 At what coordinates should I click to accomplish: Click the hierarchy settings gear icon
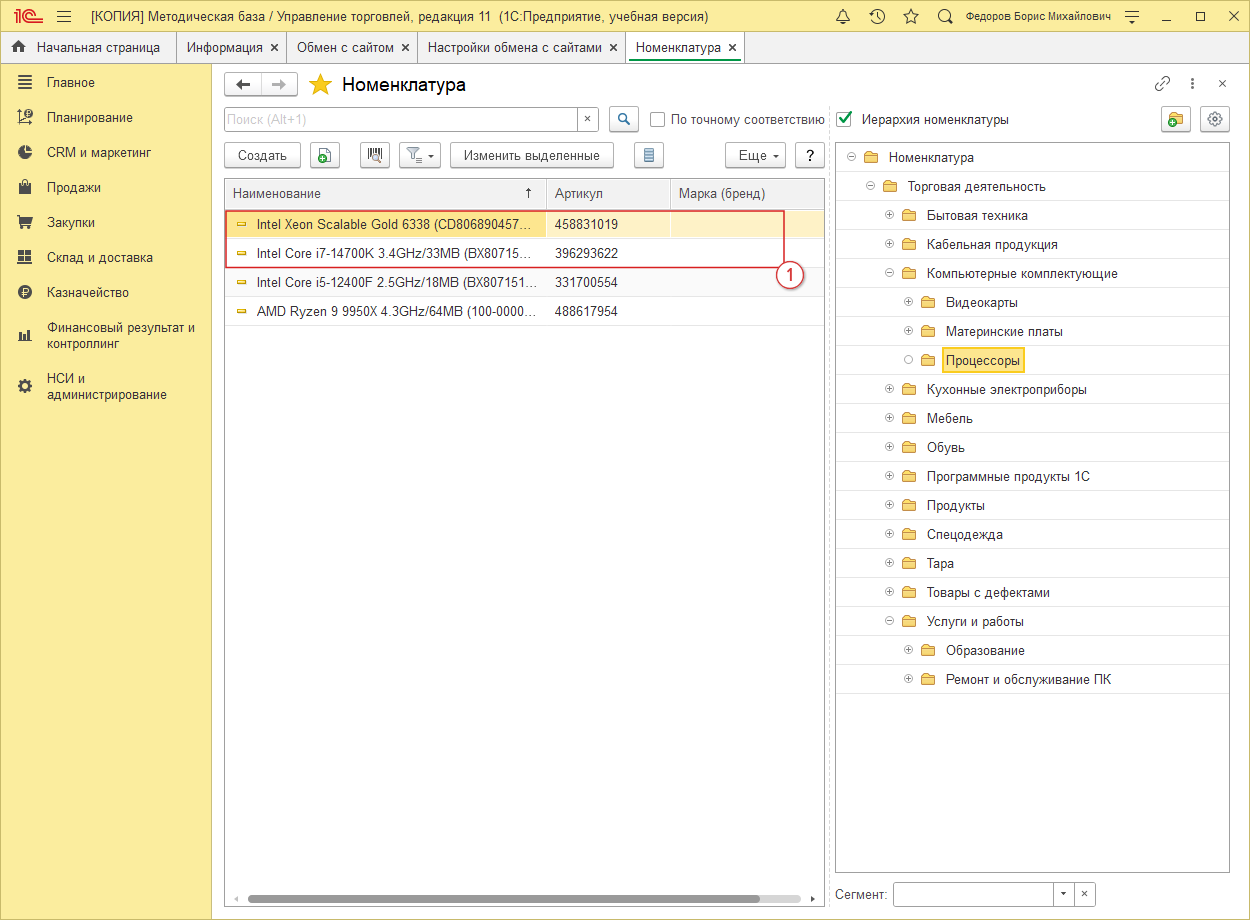pos(1215,119)
